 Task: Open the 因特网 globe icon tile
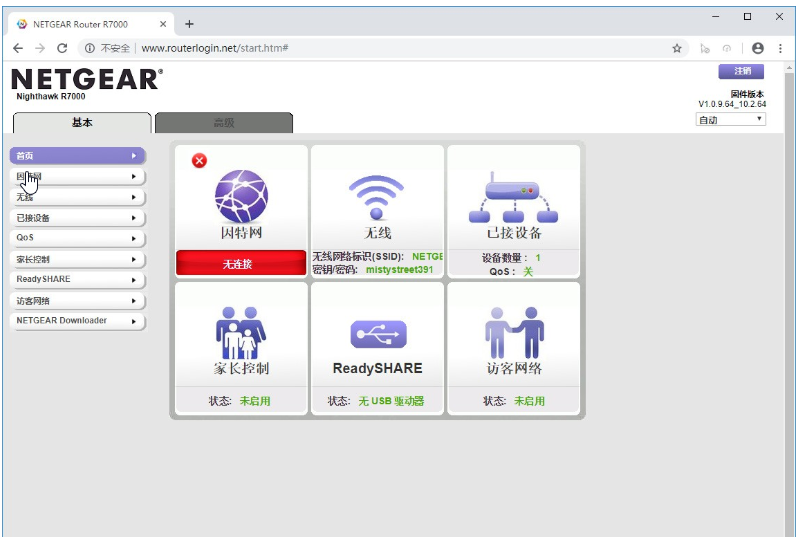click(241, 196)
